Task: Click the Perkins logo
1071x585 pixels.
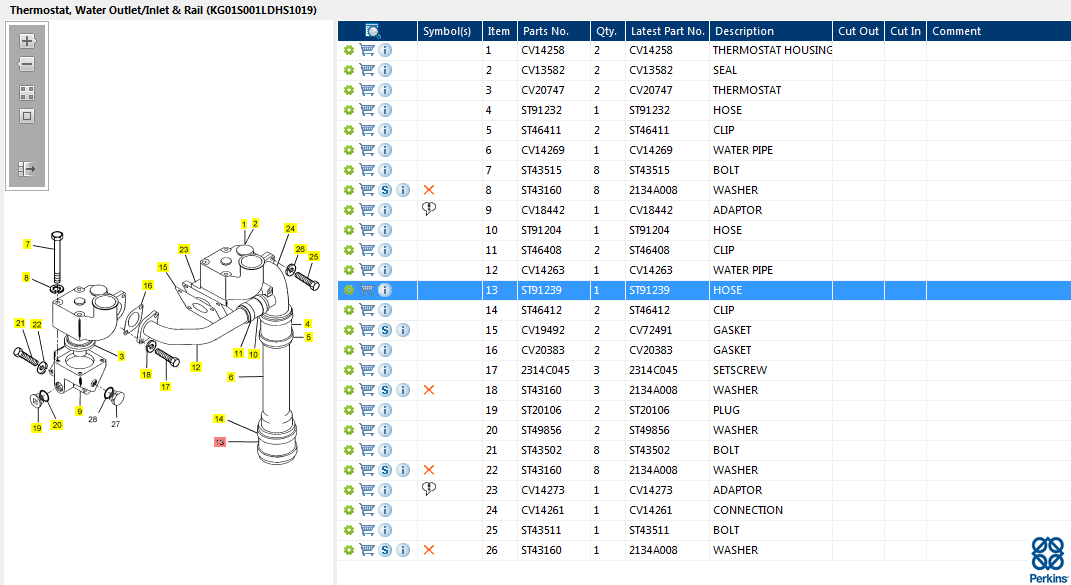Action: coord(1048,560)
